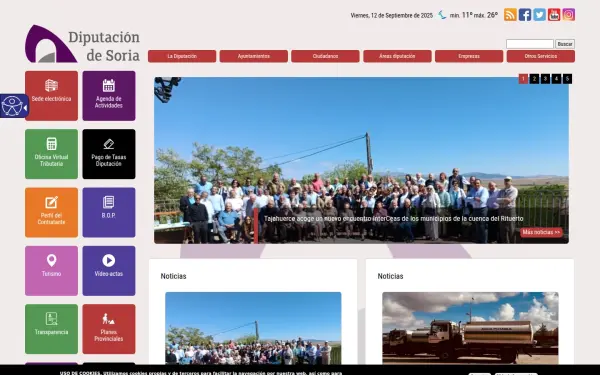Open the Transparencia tile
Image resolution: width=600 pixels, height=375 pixels.
[51, 329]
